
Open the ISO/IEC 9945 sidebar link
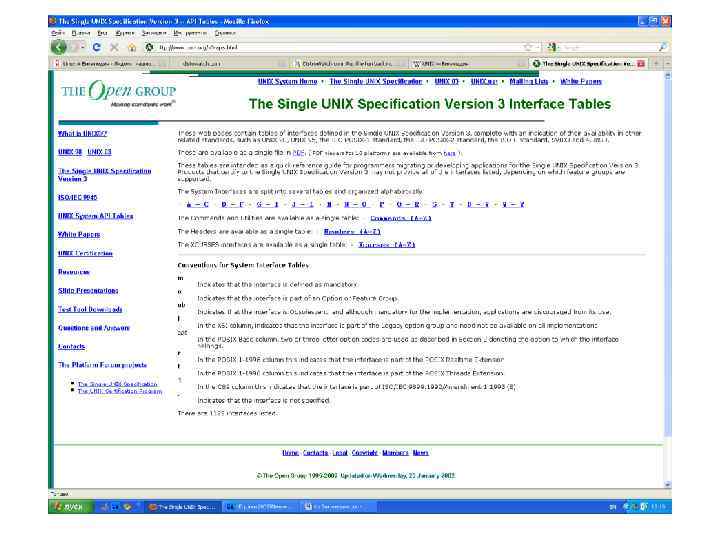78,197
